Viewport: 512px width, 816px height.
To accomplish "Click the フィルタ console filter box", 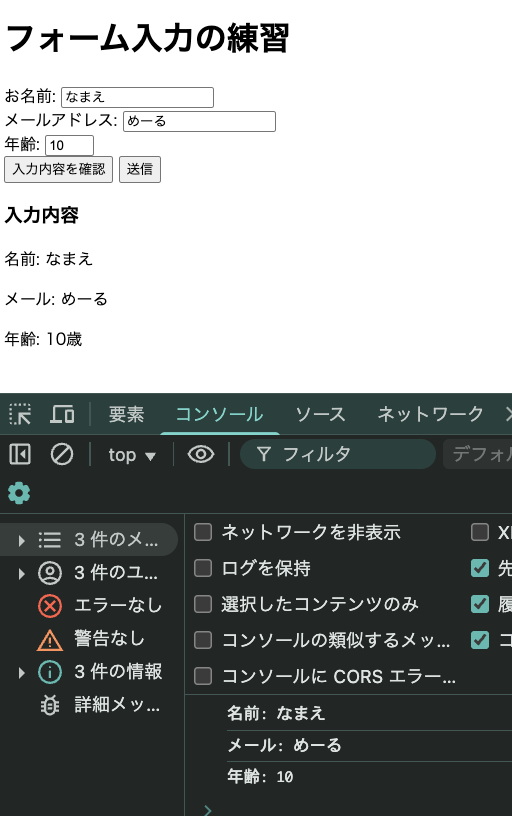I will tap(338, 454).
